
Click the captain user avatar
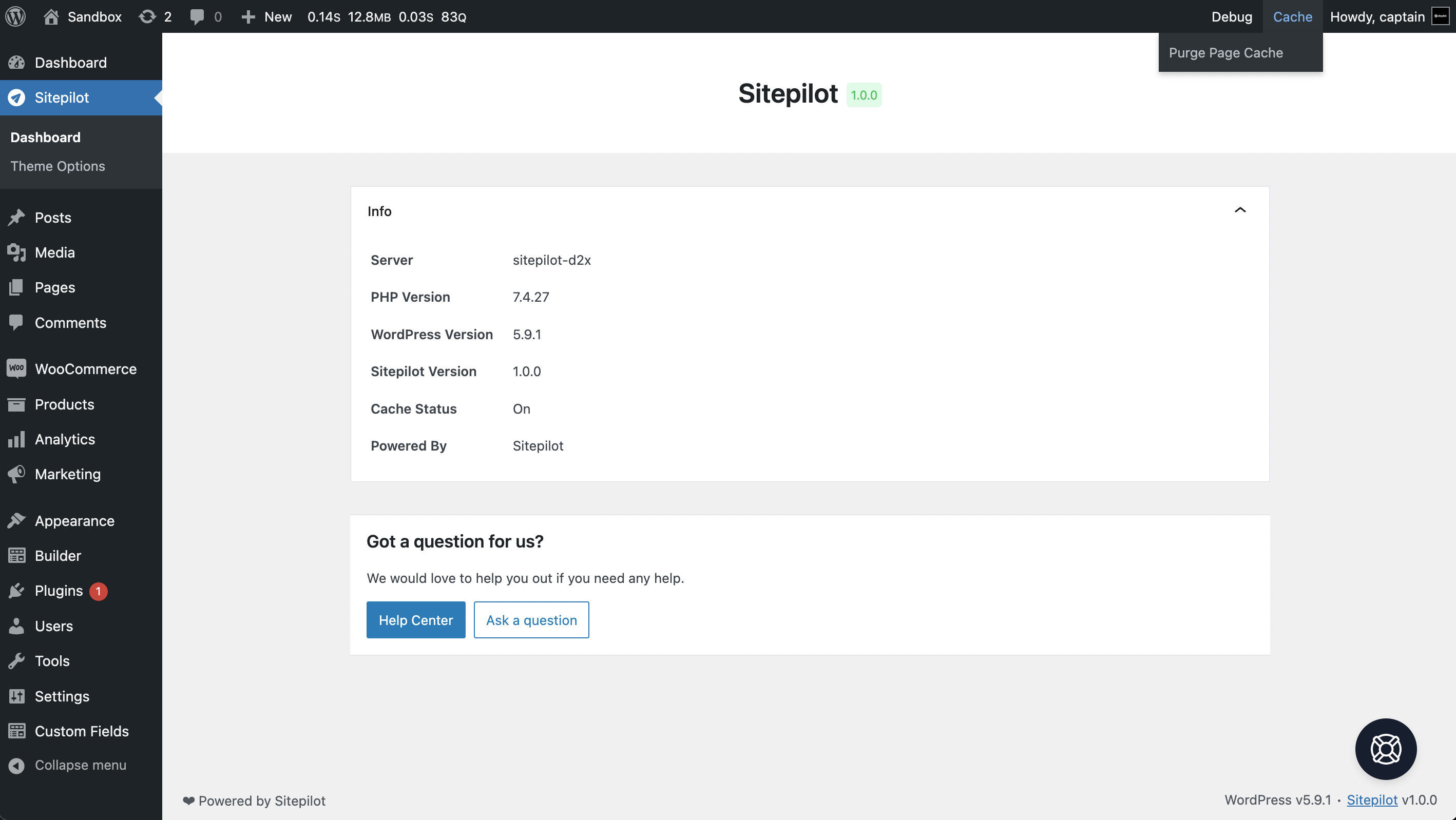tap(1440, 16)
